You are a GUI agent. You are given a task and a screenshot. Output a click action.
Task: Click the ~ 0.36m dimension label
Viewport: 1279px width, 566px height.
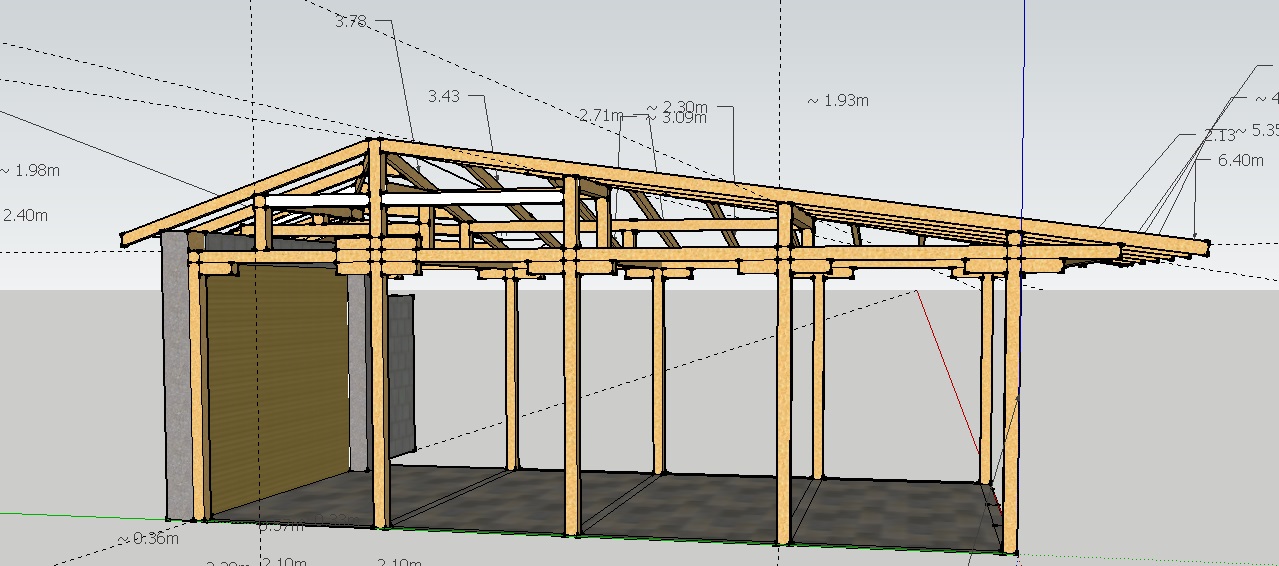tap(148, 539)
